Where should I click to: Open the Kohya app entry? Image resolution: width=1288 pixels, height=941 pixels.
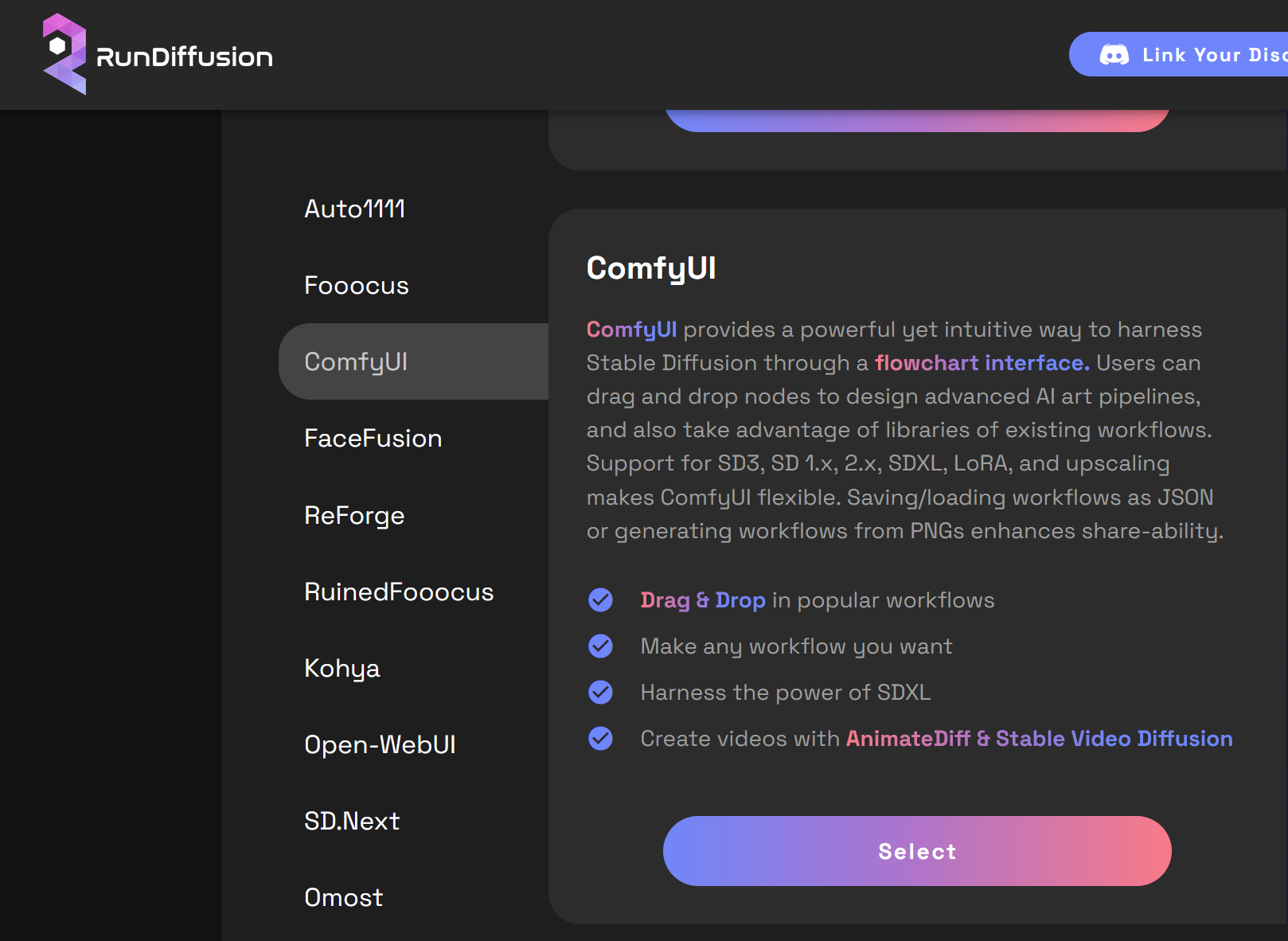(342, 668)
